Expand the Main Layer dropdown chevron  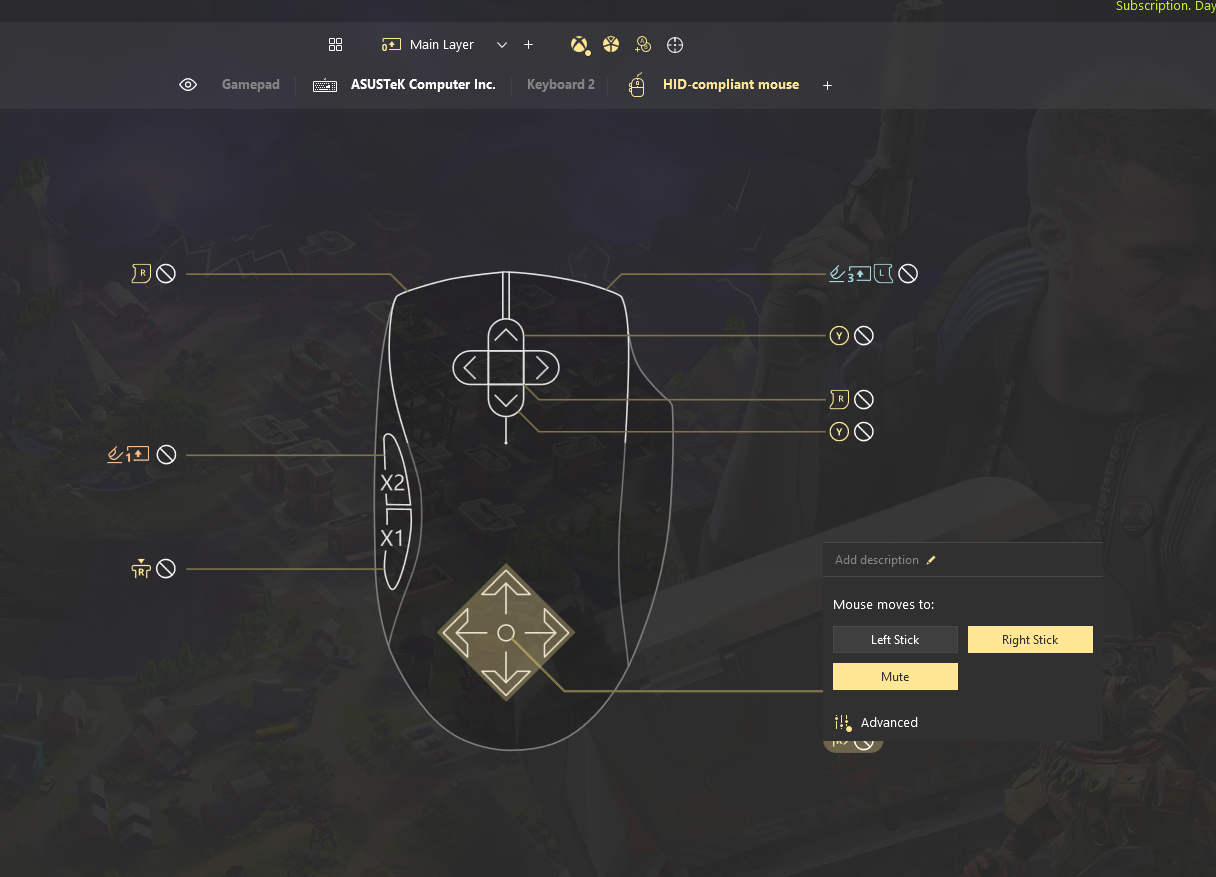coord(502,45)
